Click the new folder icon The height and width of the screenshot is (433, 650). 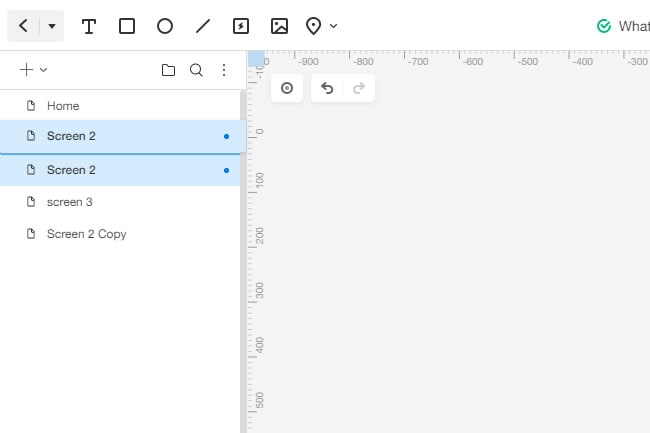(x=168, y=70)
